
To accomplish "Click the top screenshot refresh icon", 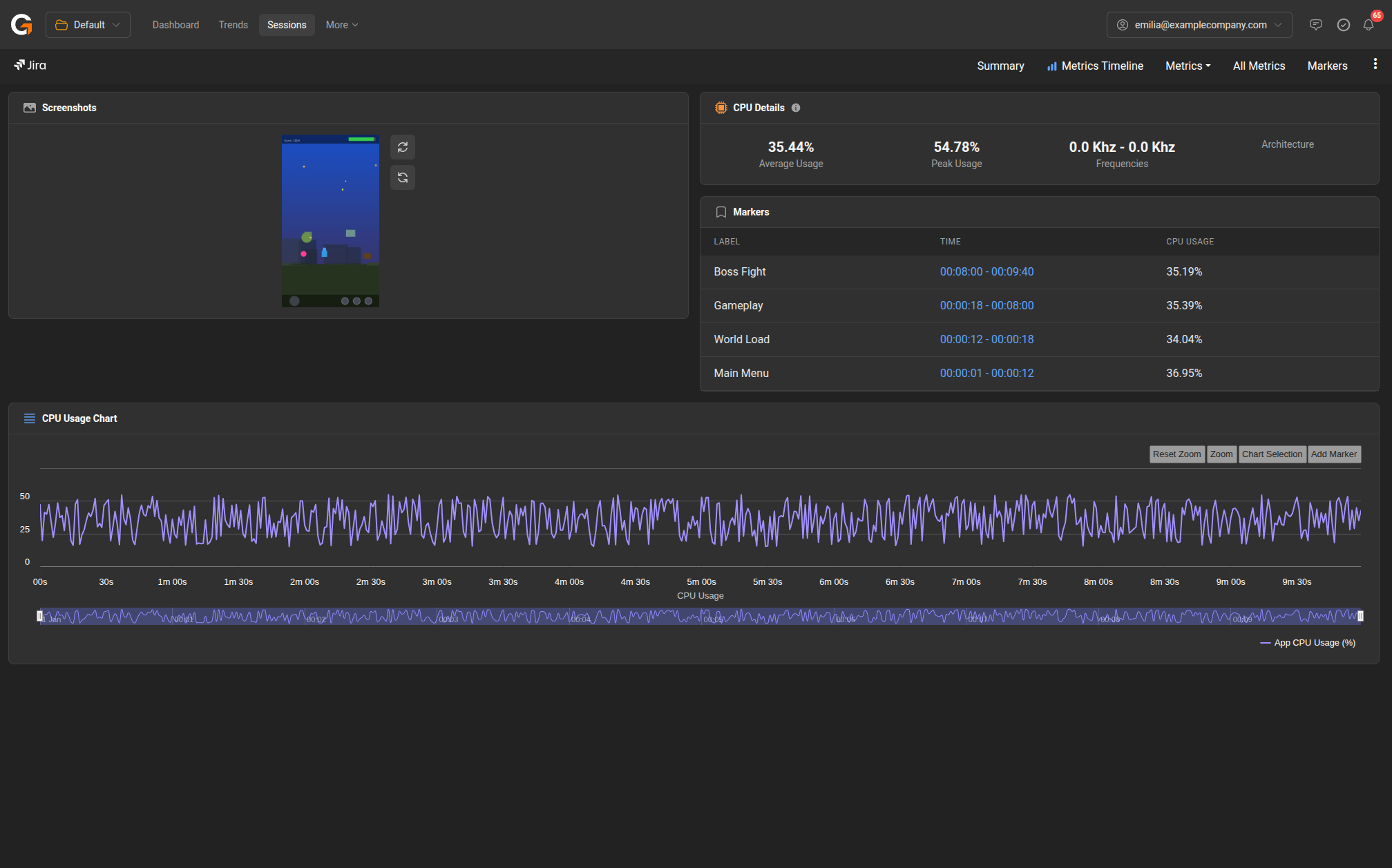I will pos(403,147).
